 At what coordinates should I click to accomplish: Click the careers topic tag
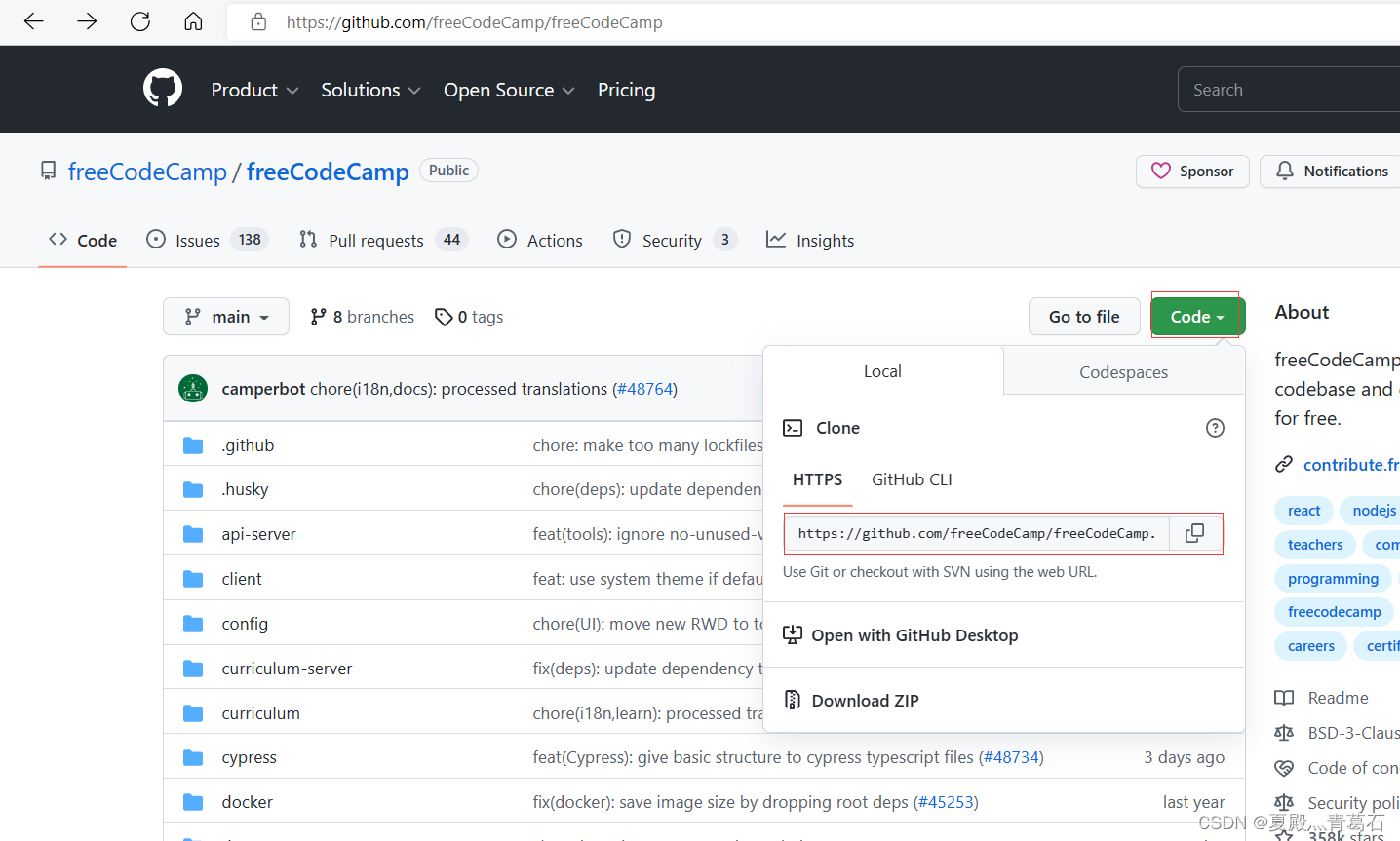[1311, 646]
